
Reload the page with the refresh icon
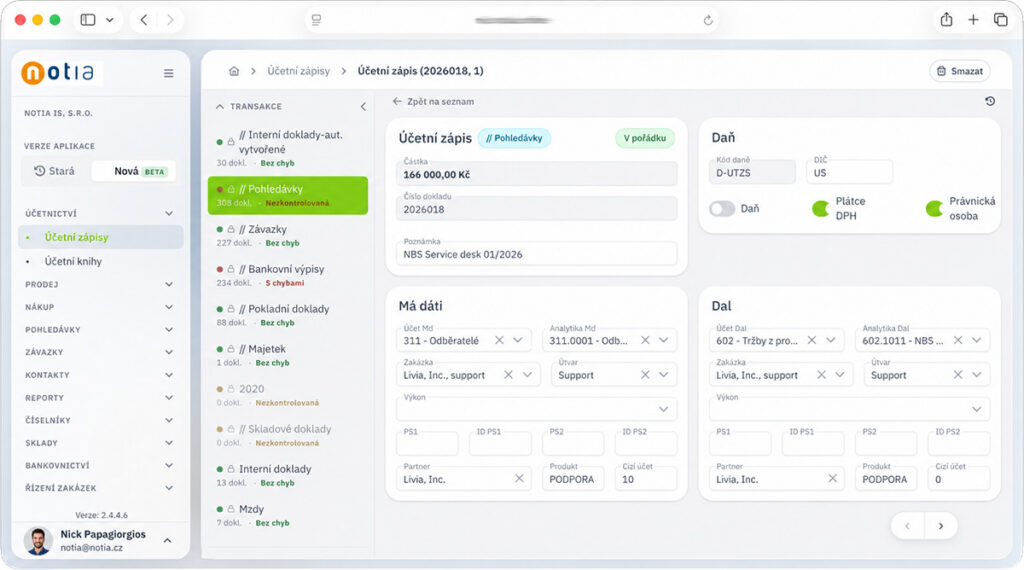(708, 20)
